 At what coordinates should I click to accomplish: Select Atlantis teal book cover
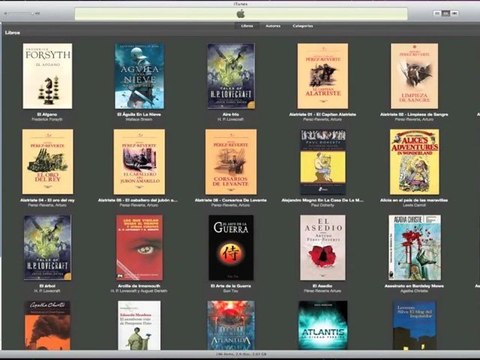click(323, 325)
